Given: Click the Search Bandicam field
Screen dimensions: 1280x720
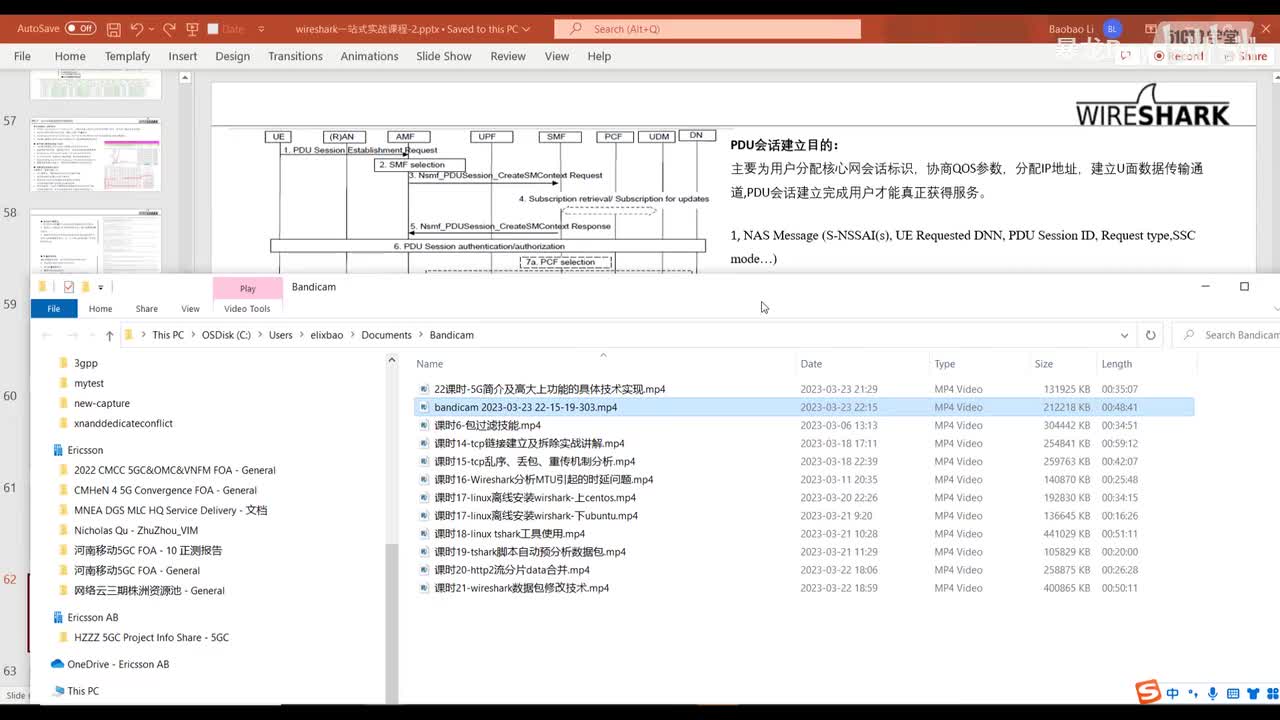Looking at the screenshot, I should pos(1230,335).
